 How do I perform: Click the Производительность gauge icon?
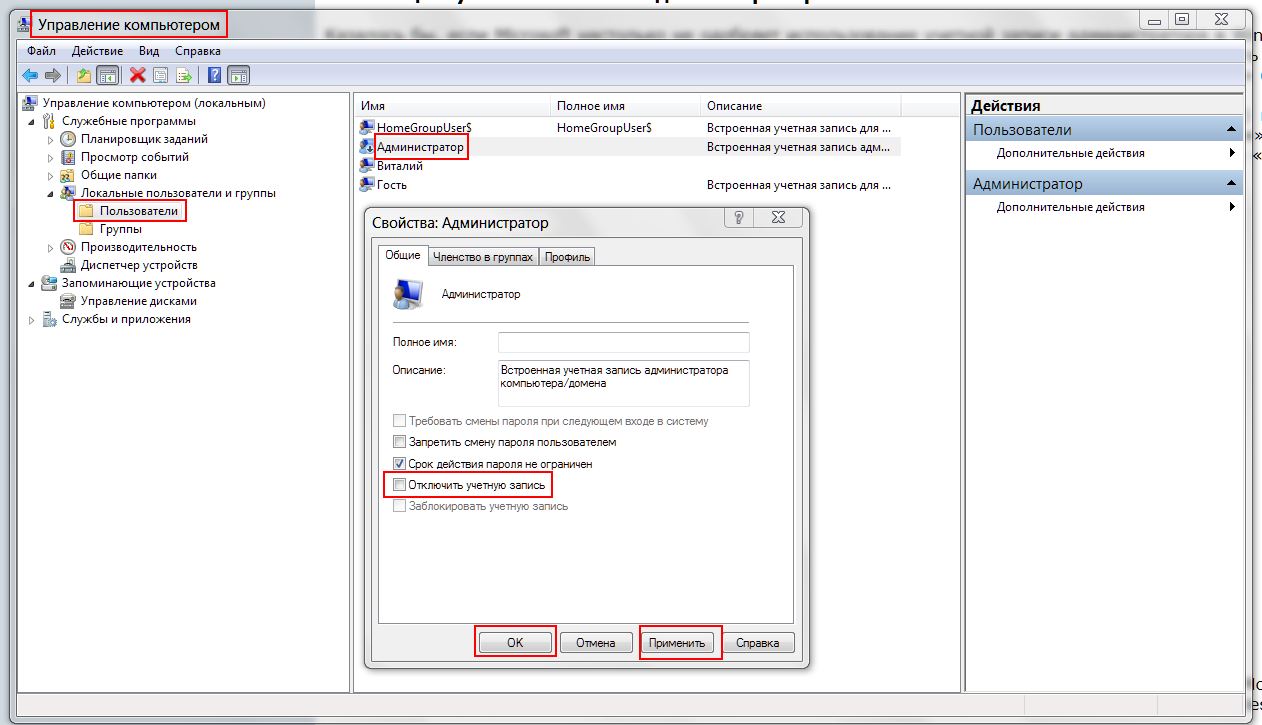68,247
